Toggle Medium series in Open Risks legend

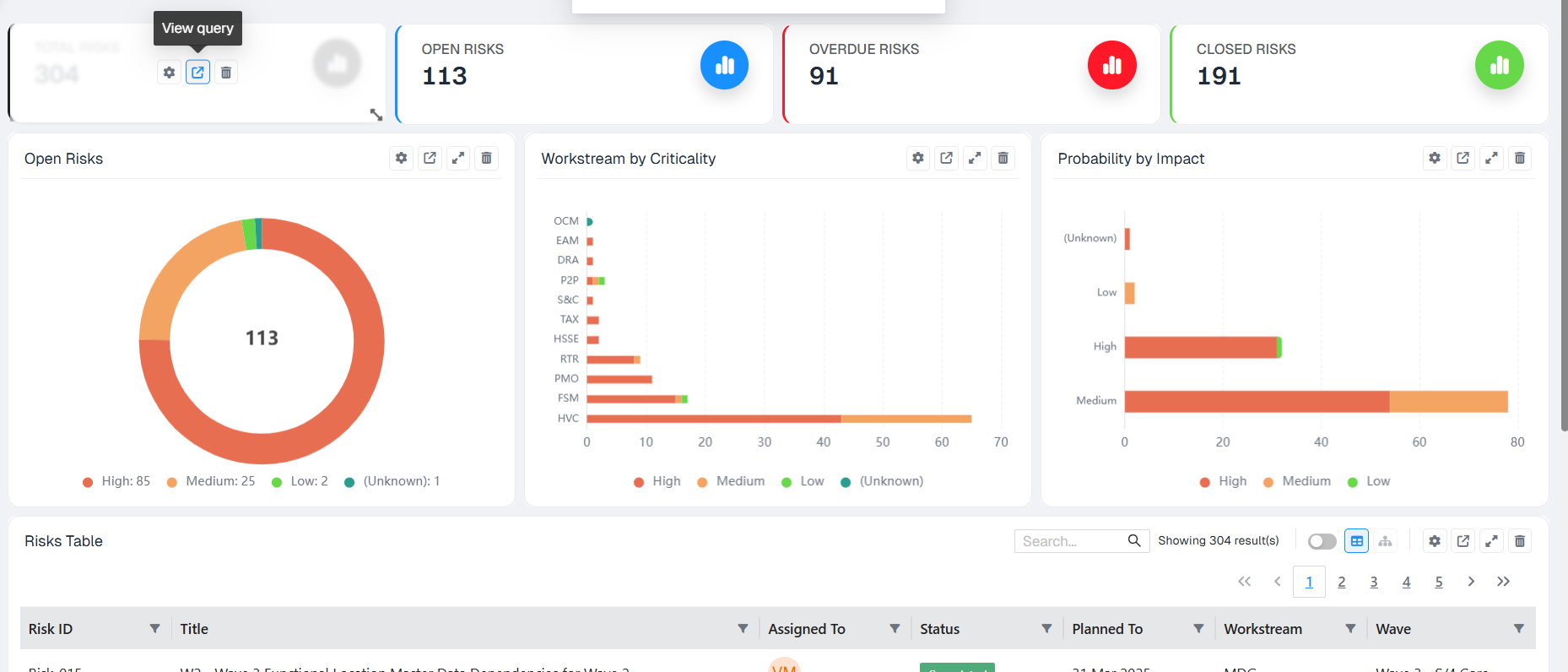(211, 481)
